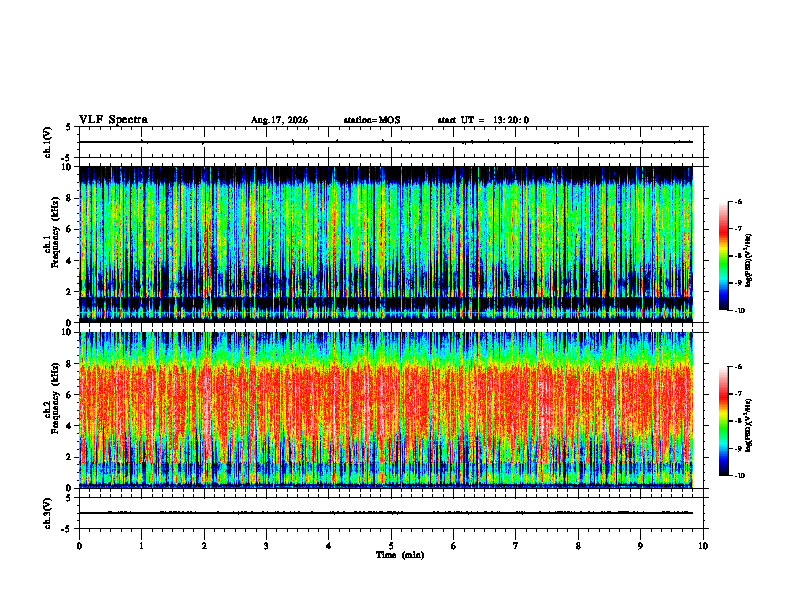Viewport: 792px width, 612px height.
Task: Click the "0" tick on the time axis
Action: pyautogui.click(x=79, y=546)
